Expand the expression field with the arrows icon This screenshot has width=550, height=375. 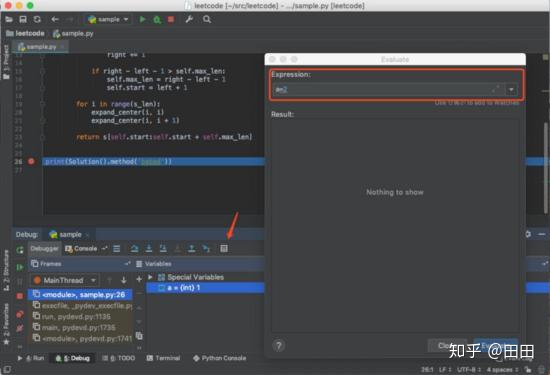(496, 90)
